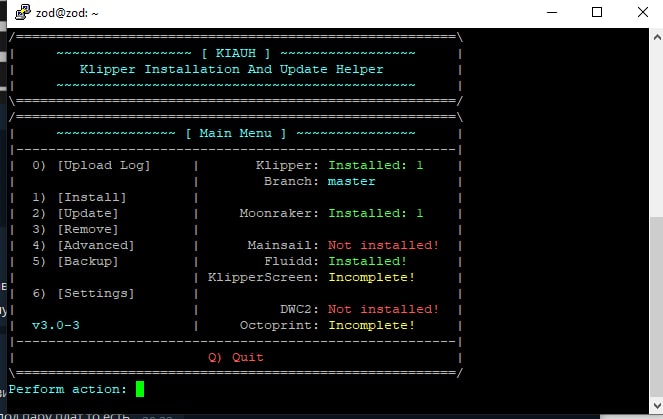Click the "Klipper:" label
This screenshot has width=663, height=419.
[x=287, y=165]
